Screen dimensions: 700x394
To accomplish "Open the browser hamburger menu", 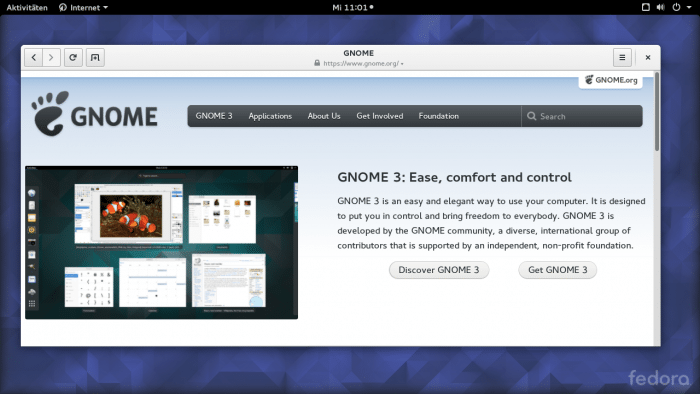I will pyautogui.click(x=622, y=58).
